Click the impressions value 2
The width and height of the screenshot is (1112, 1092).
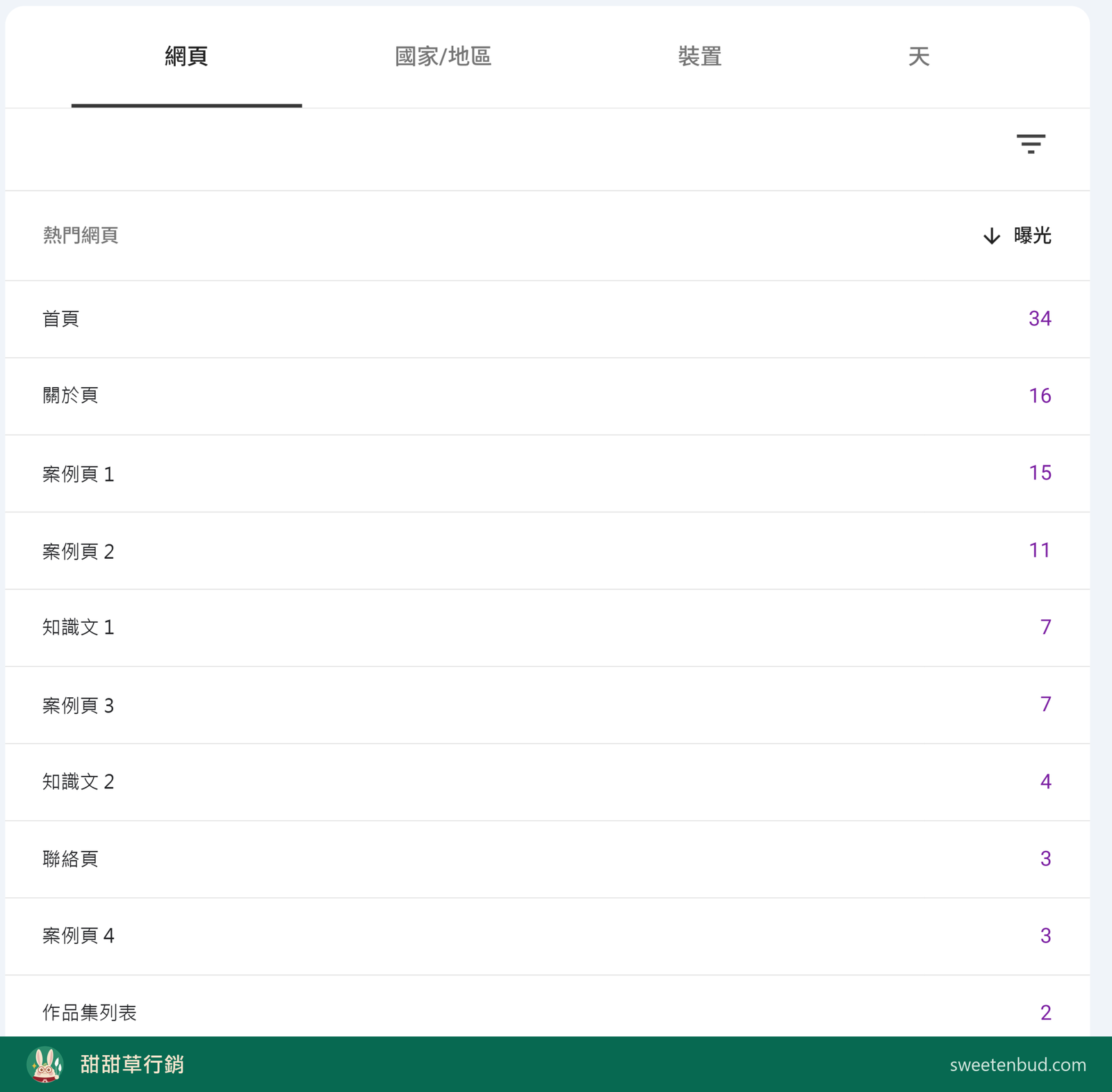(x=1046, y=1013)
